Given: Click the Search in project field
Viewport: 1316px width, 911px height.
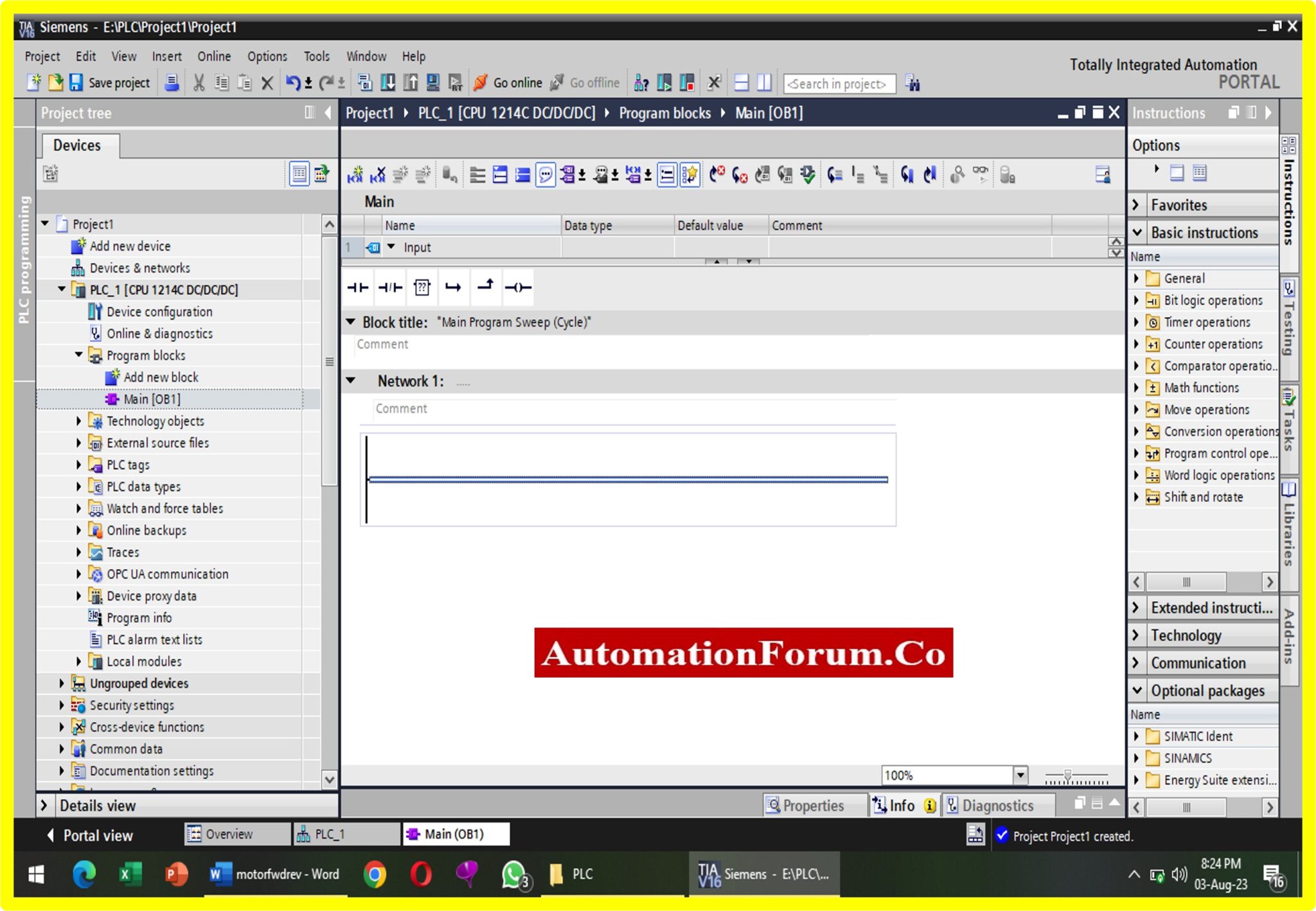Looking at the screenshot, I should click(x=837, y=83).
